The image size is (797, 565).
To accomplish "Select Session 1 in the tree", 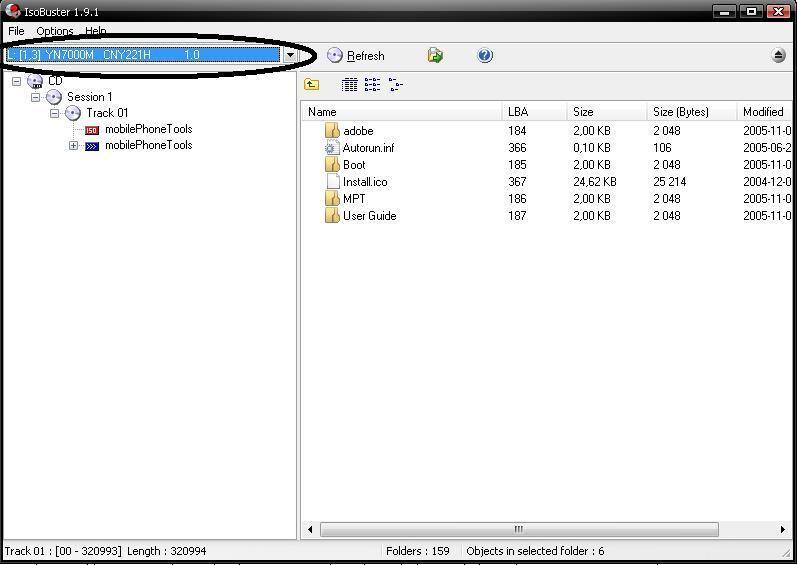I will (x=89, y=97).
